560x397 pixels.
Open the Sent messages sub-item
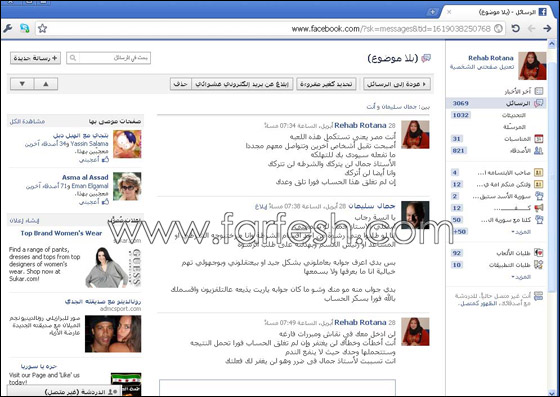[x=514, y=127]
